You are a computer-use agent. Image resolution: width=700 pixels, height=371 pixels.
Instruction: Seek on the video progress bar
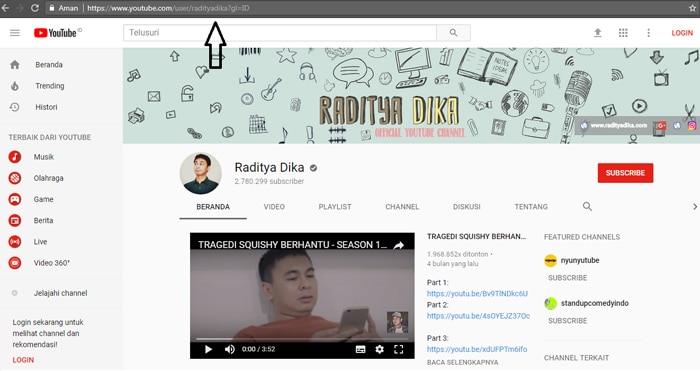302,339
